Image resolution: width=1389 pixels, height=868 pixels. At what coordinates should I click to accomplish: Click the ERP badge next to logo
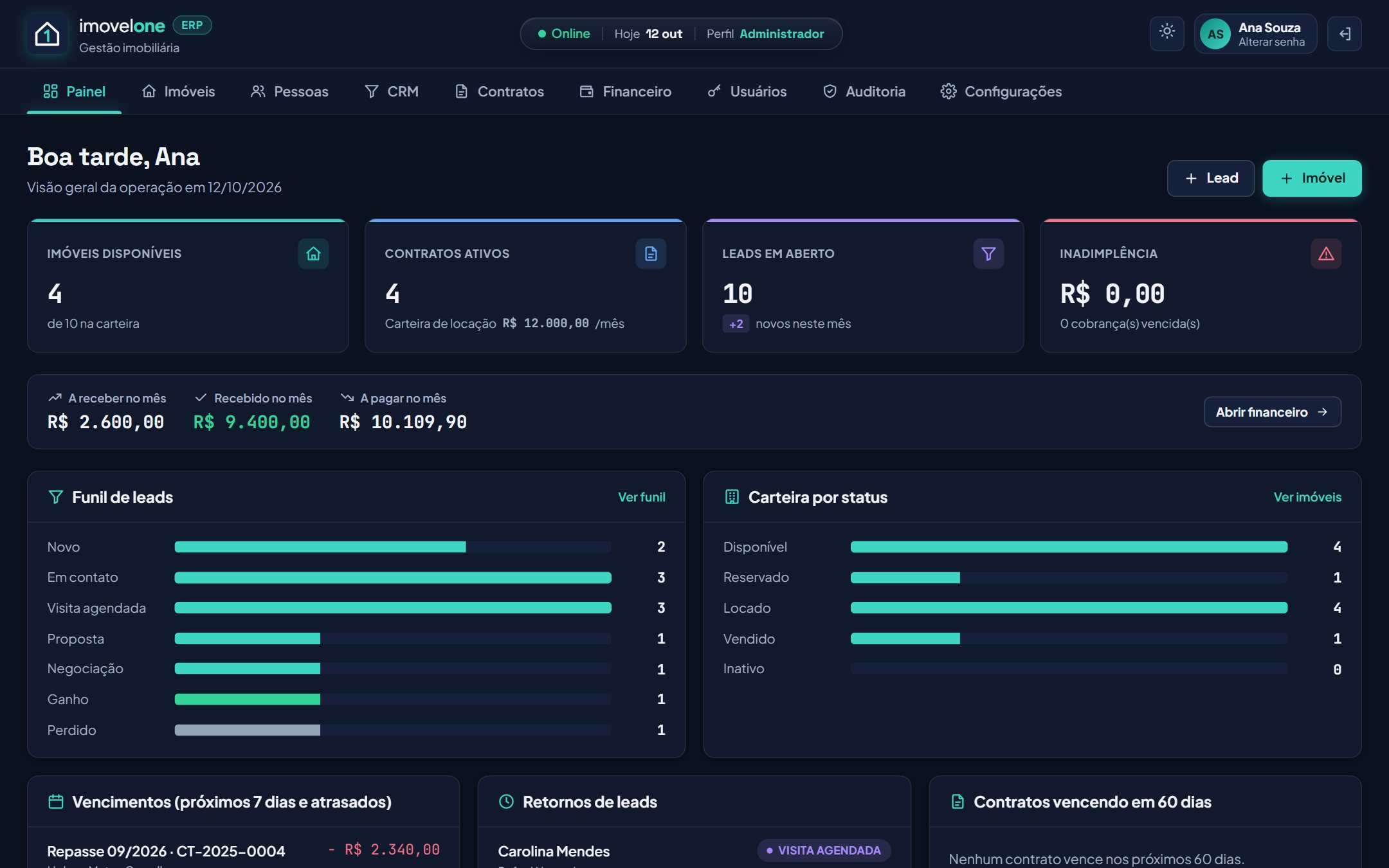coord(192,25)
